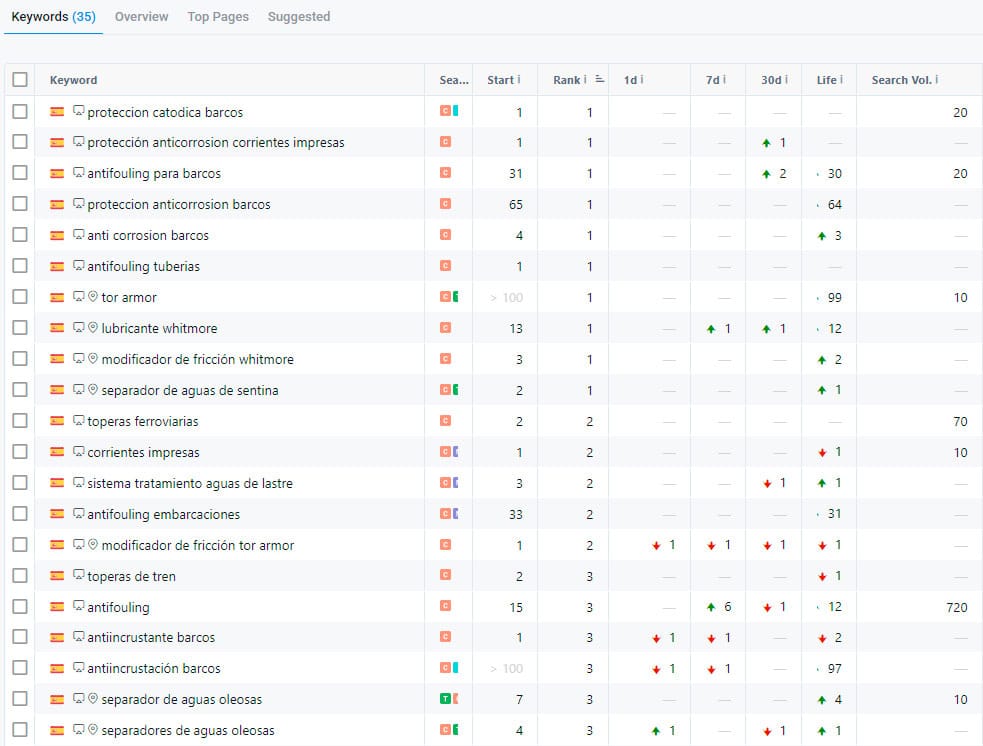Click desktop icon for sistema tratamiento aguas de lastre

point(78,482)
